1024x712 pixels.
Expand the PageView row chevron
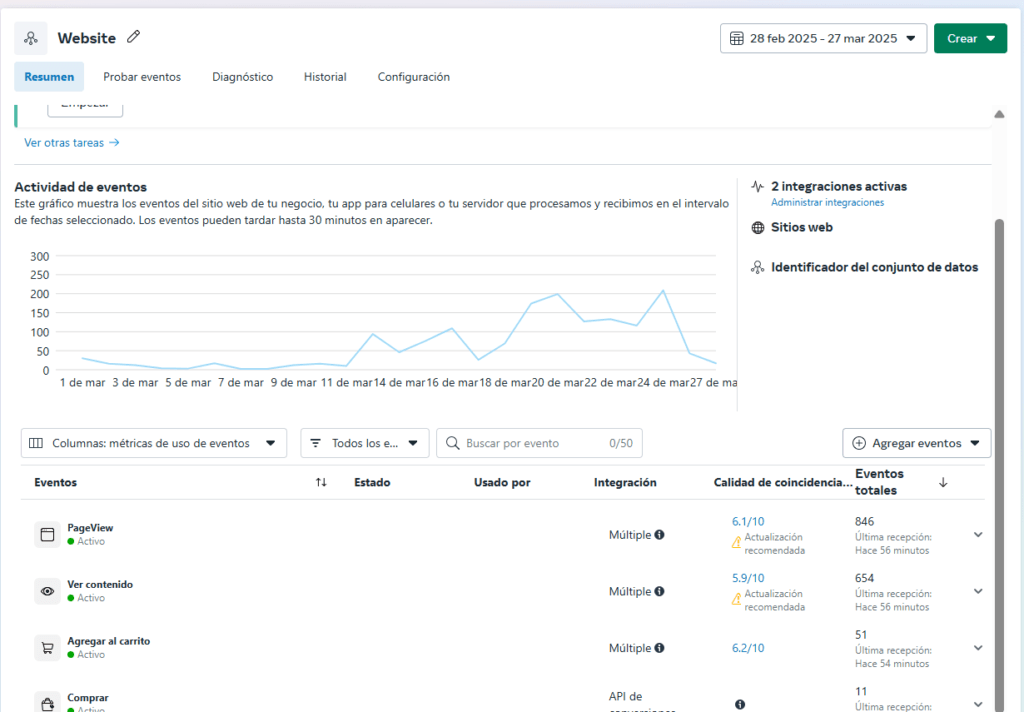[x=978, y=534]
